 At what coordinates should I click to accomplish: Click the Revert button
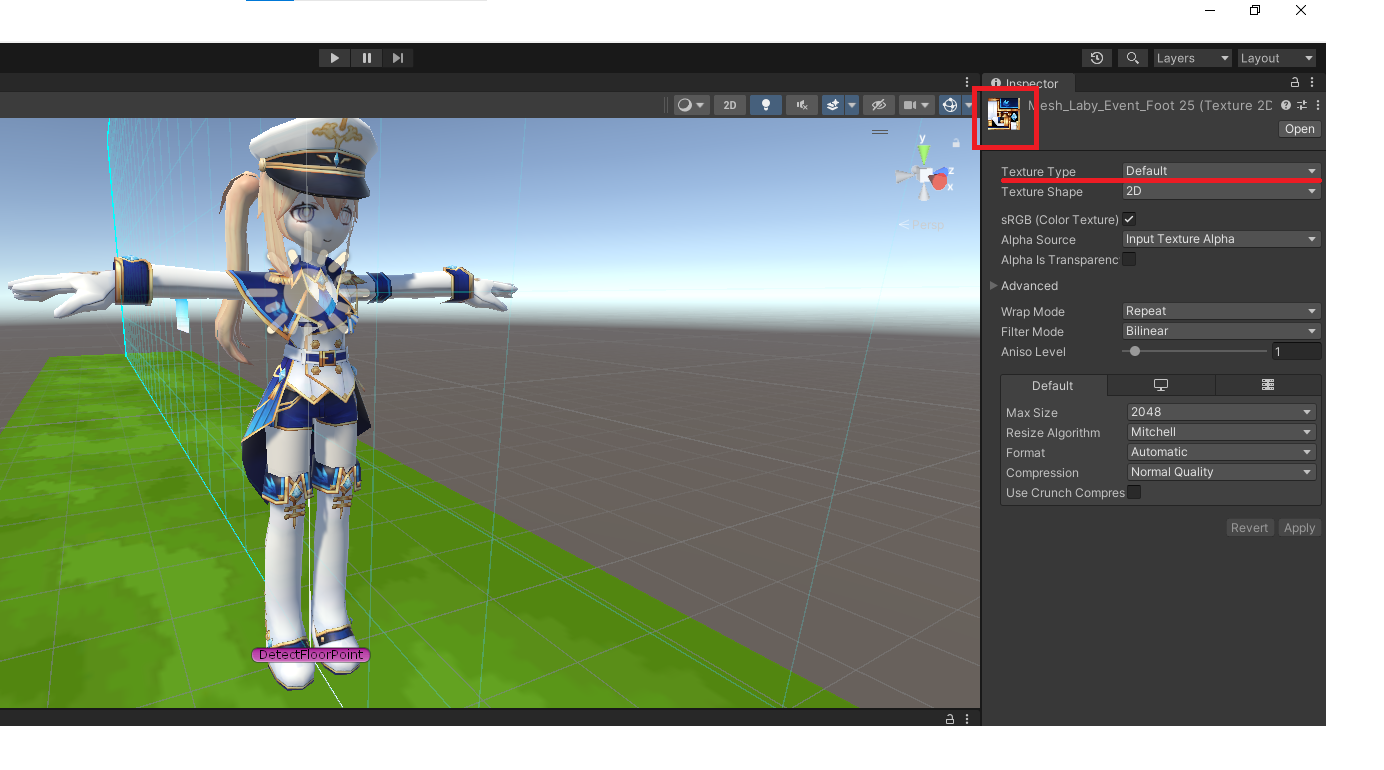tap(1250, 528)
